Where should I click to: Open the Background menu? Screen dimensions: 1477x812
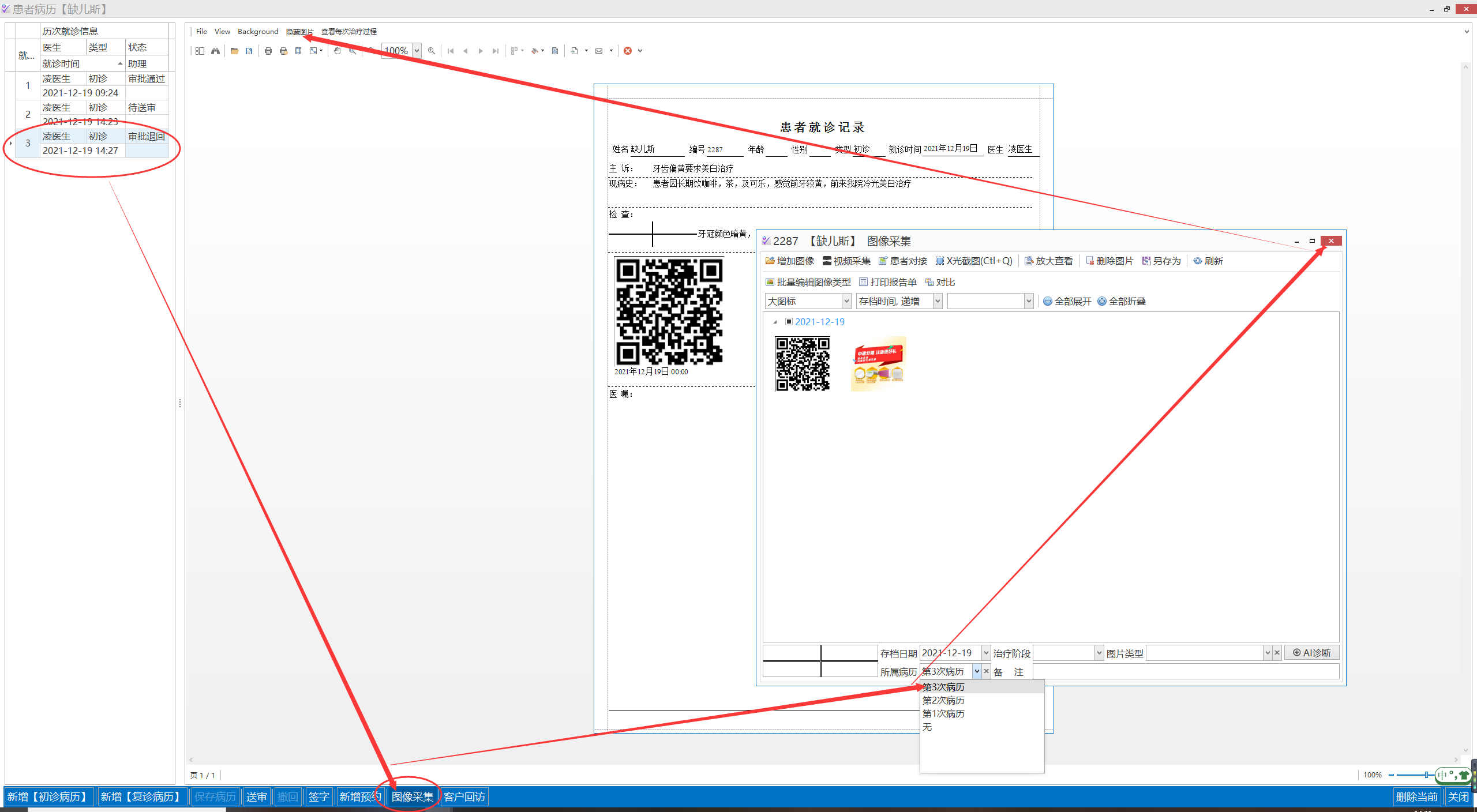point(258,31)
